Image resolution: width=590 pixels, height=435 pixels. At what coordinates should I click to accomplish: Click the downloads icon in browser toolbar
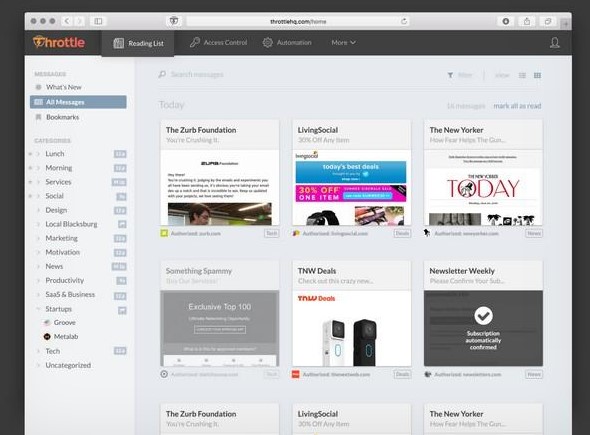[506, 21]
